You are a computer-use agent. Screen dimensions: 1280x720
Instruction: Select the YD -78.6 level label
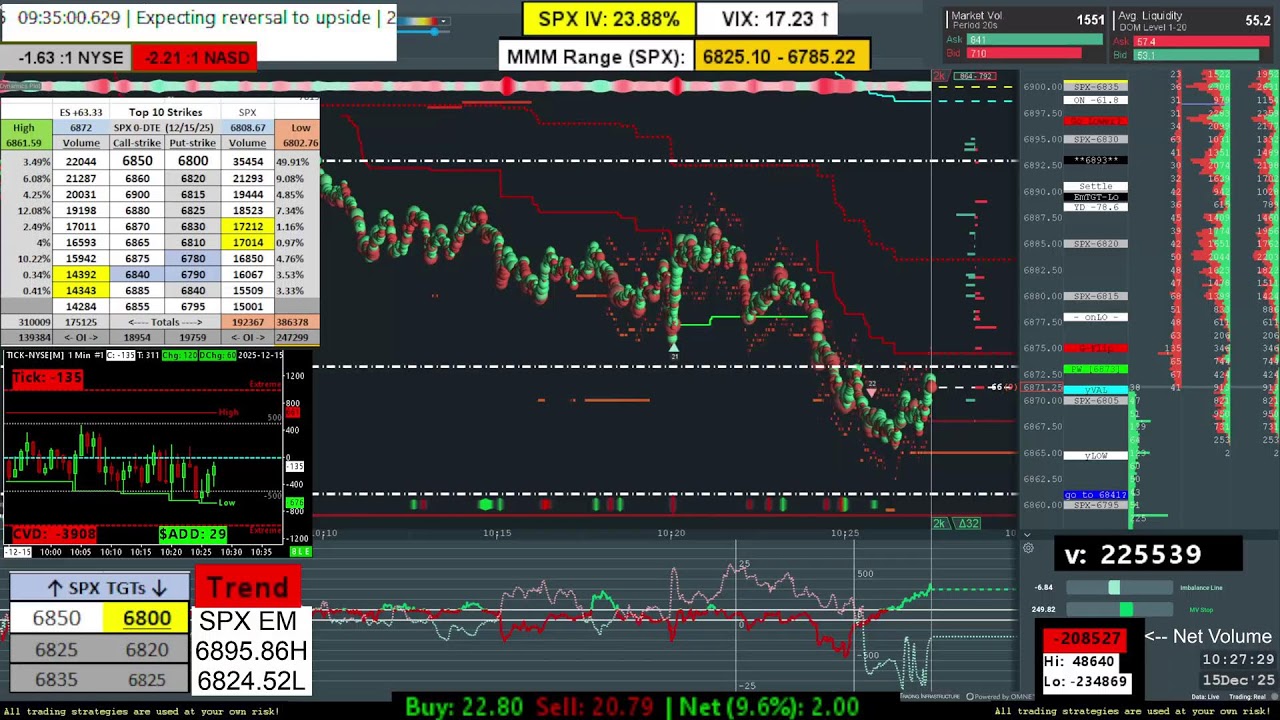1096,207
